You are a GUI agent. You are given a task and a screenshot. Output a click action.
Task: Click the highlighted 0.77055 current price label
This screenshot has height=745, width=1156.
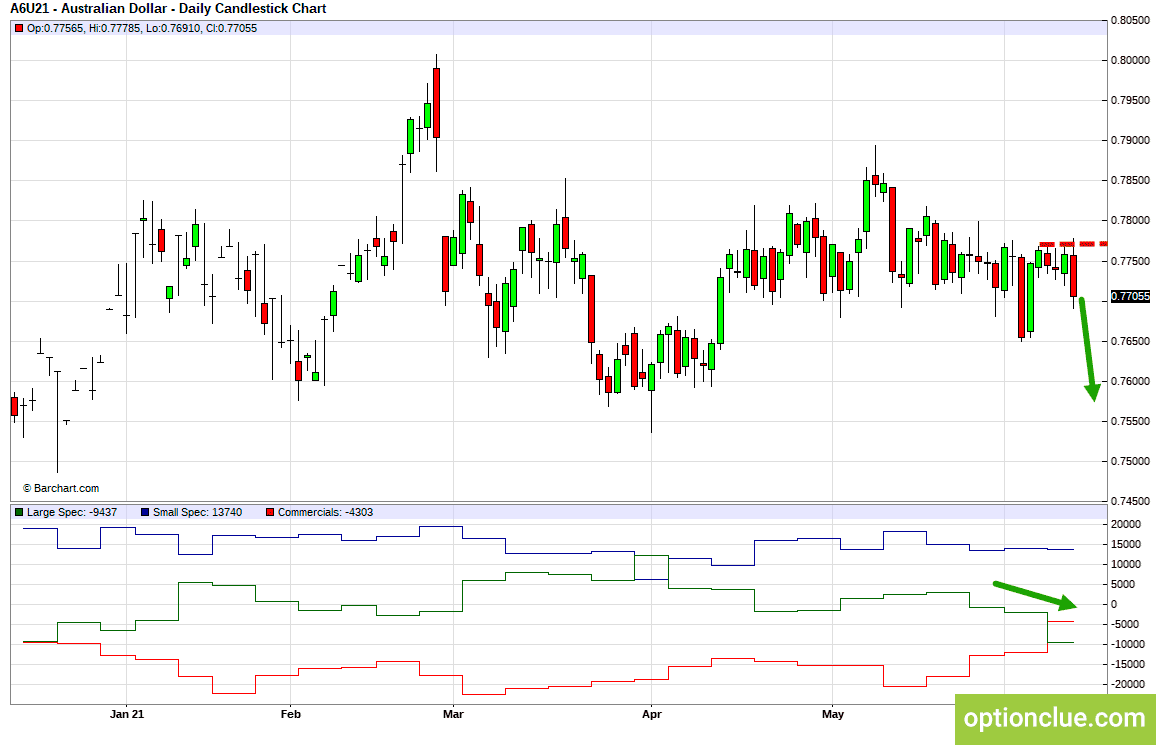tap(1130, 296)
